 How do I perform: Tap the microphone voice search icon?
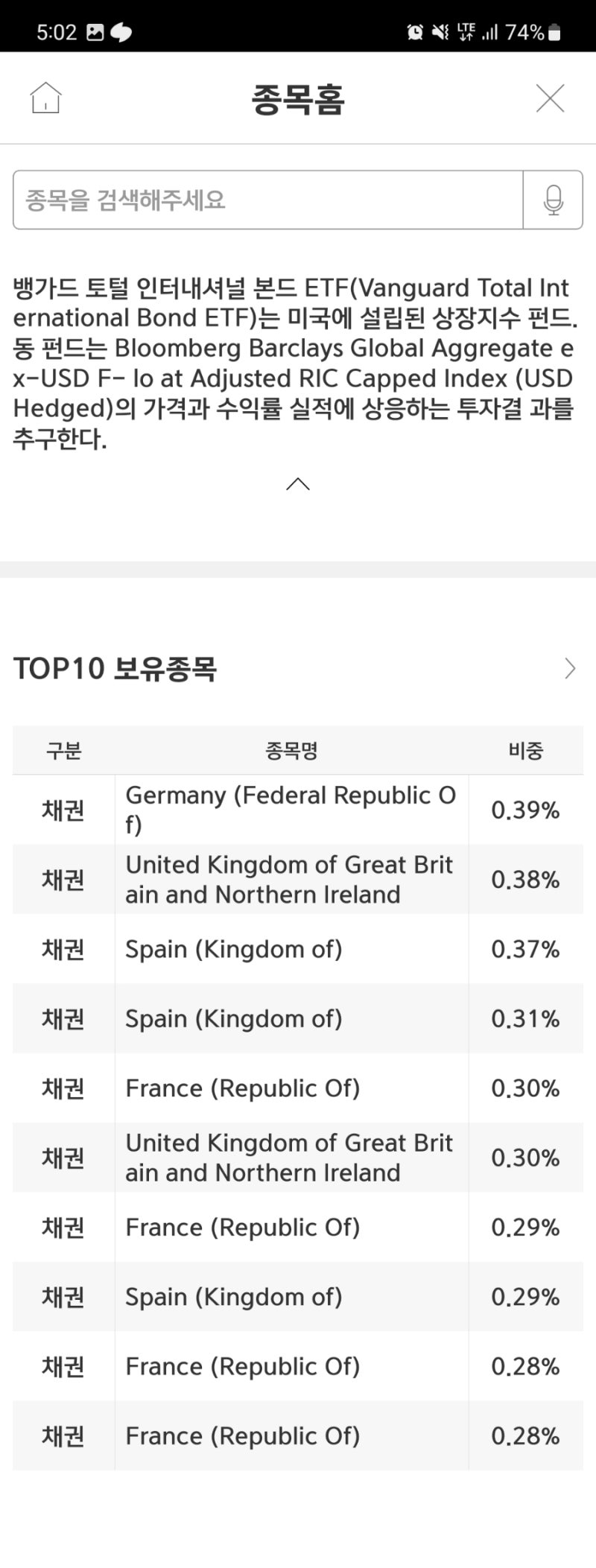coord(553,200)
